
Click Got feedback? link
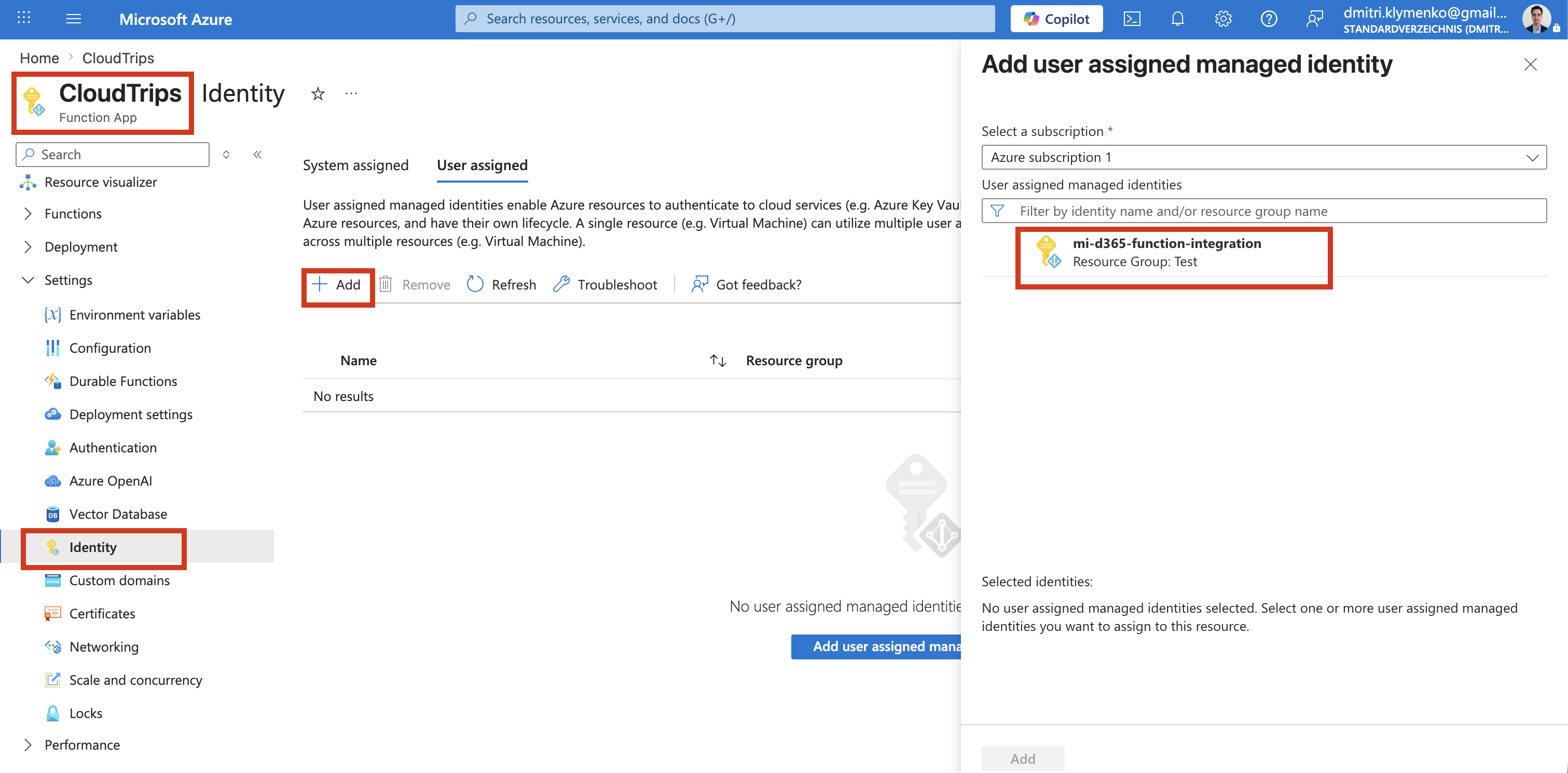click(746, 284)
